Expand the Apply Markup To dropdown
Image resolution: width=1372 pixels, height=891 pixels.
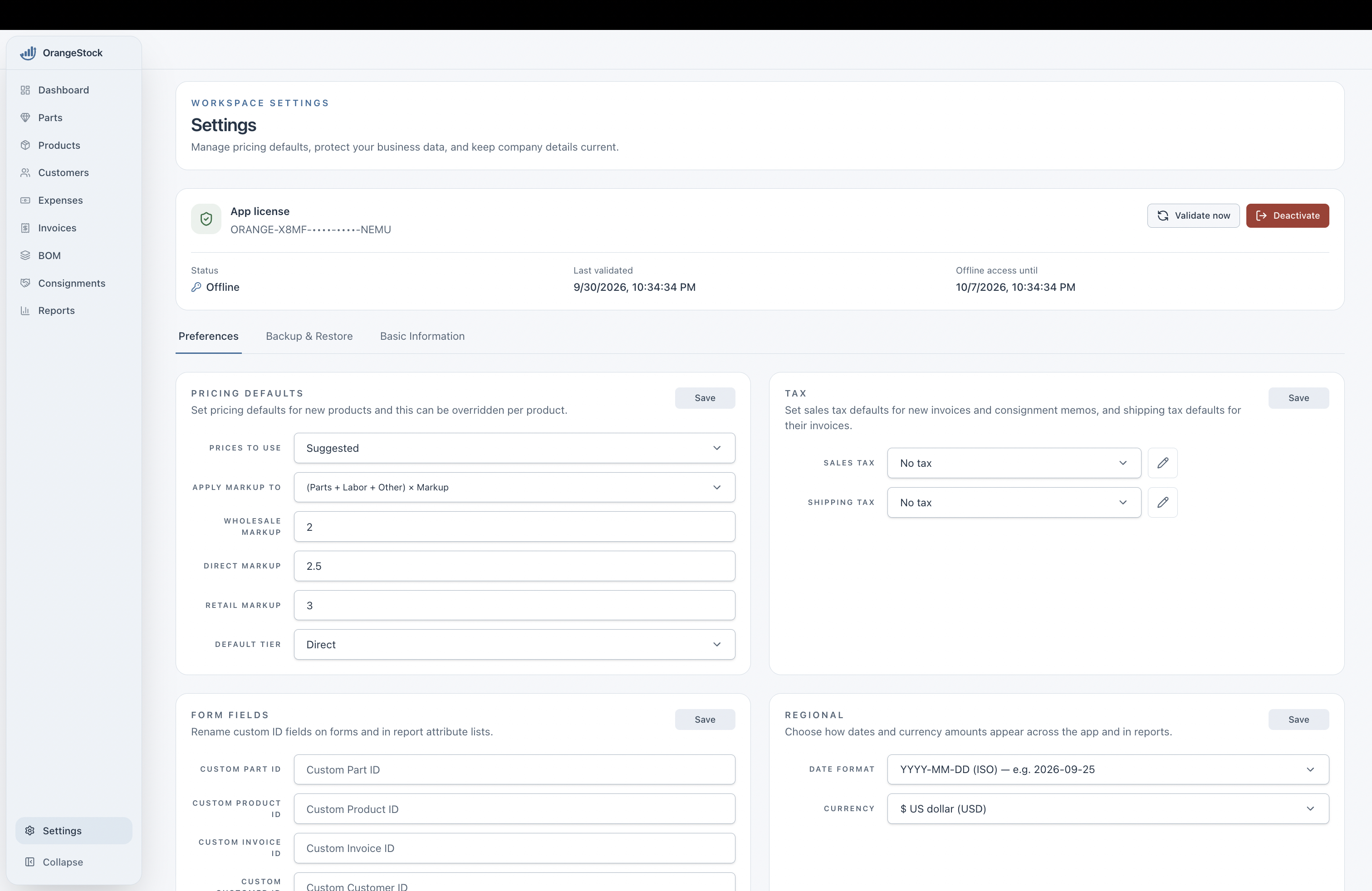coord(514,487)
